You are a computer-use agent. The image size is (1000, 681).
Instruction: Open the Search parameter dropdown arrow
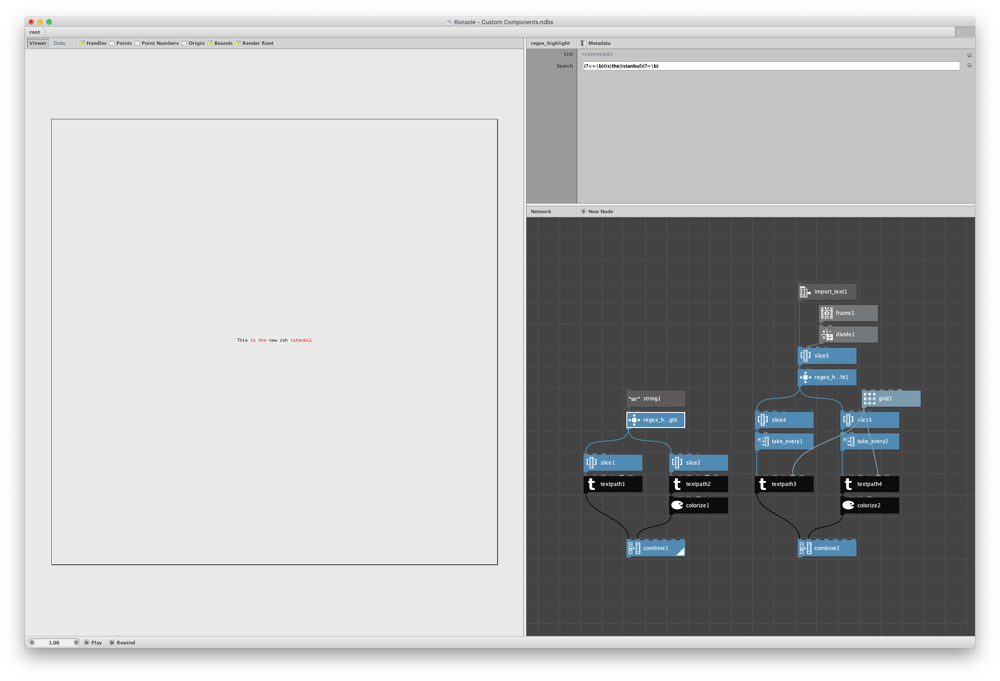click(x=969, y=66)
